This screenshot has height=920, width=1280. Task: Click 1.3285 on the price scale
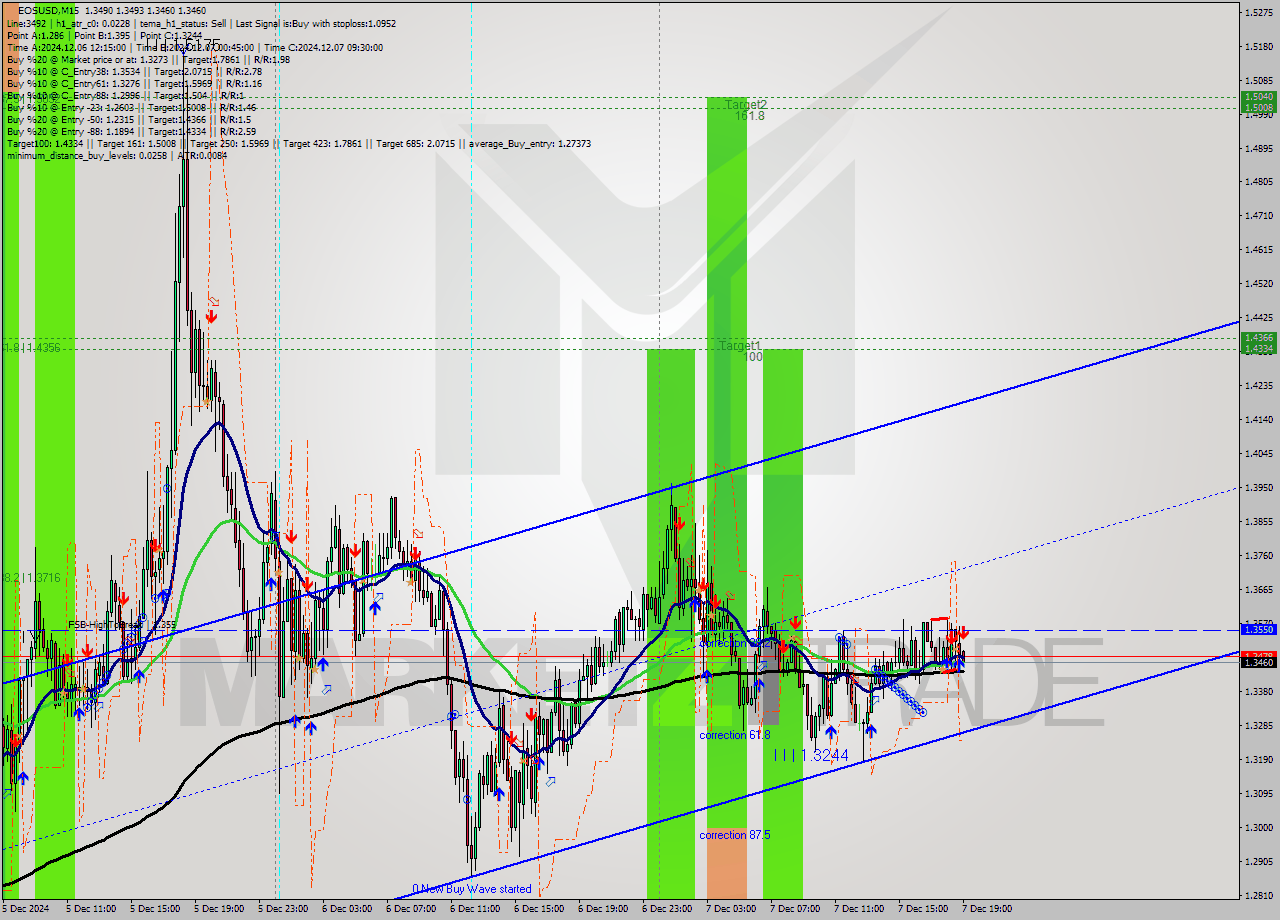pyautogui.click(x=1258, y=725)
